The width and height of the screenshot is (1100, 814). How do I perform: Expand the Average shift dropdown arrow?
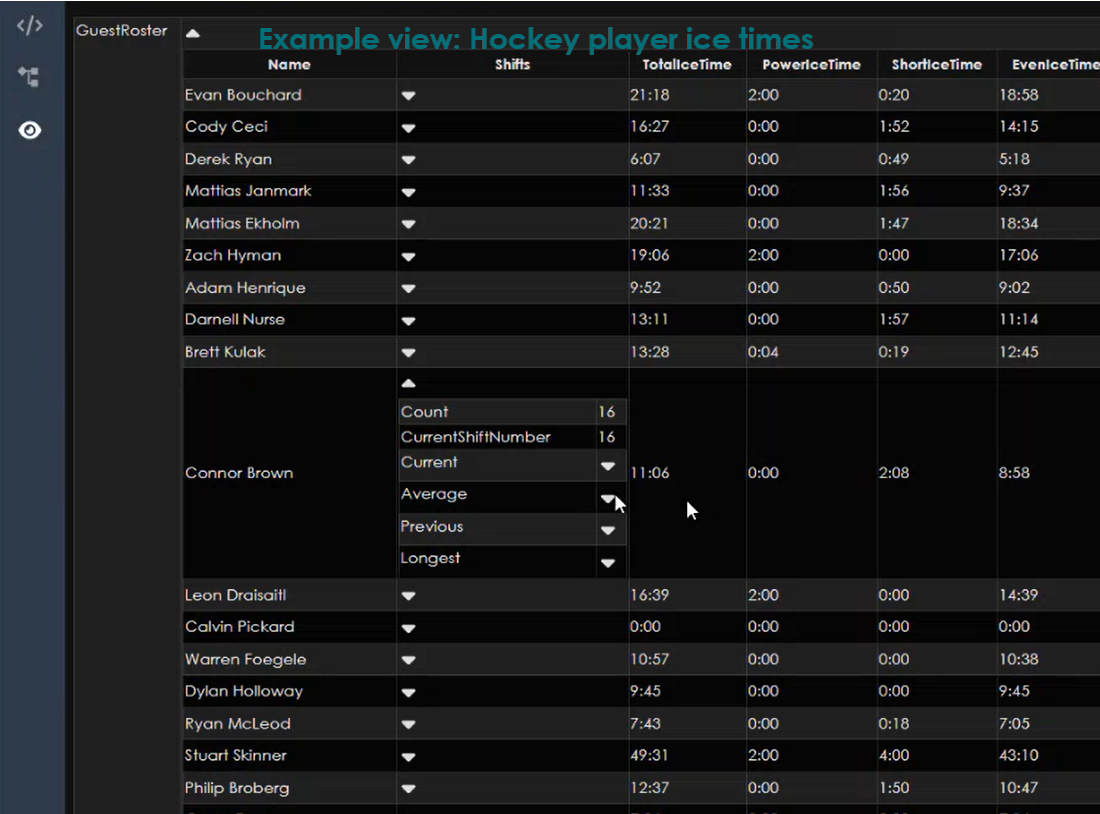coord(607,498)
